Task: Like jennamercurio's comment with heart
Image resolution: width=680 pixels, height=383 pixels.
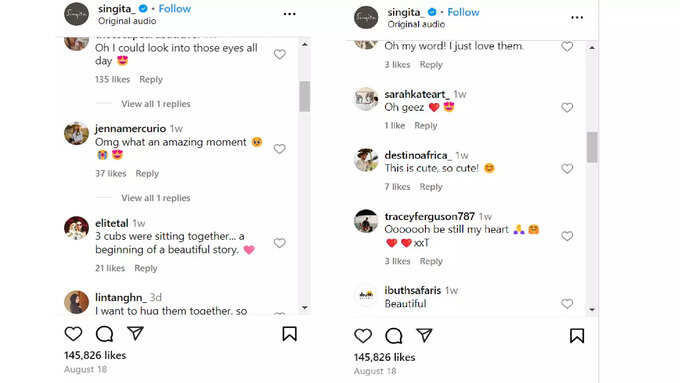Action: point(280,149)
